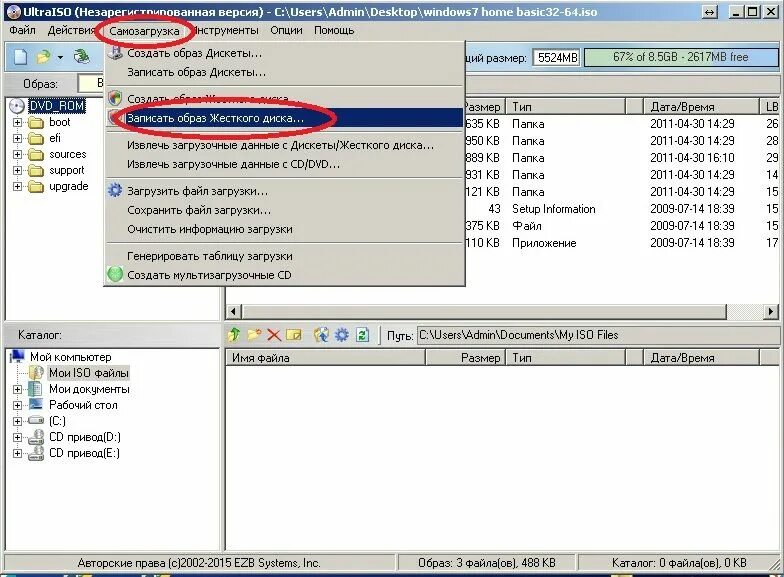Select the sources folder in the image tree
This screenshot has height=577, width=784.
pyautogui.click(x=68, y=154)
